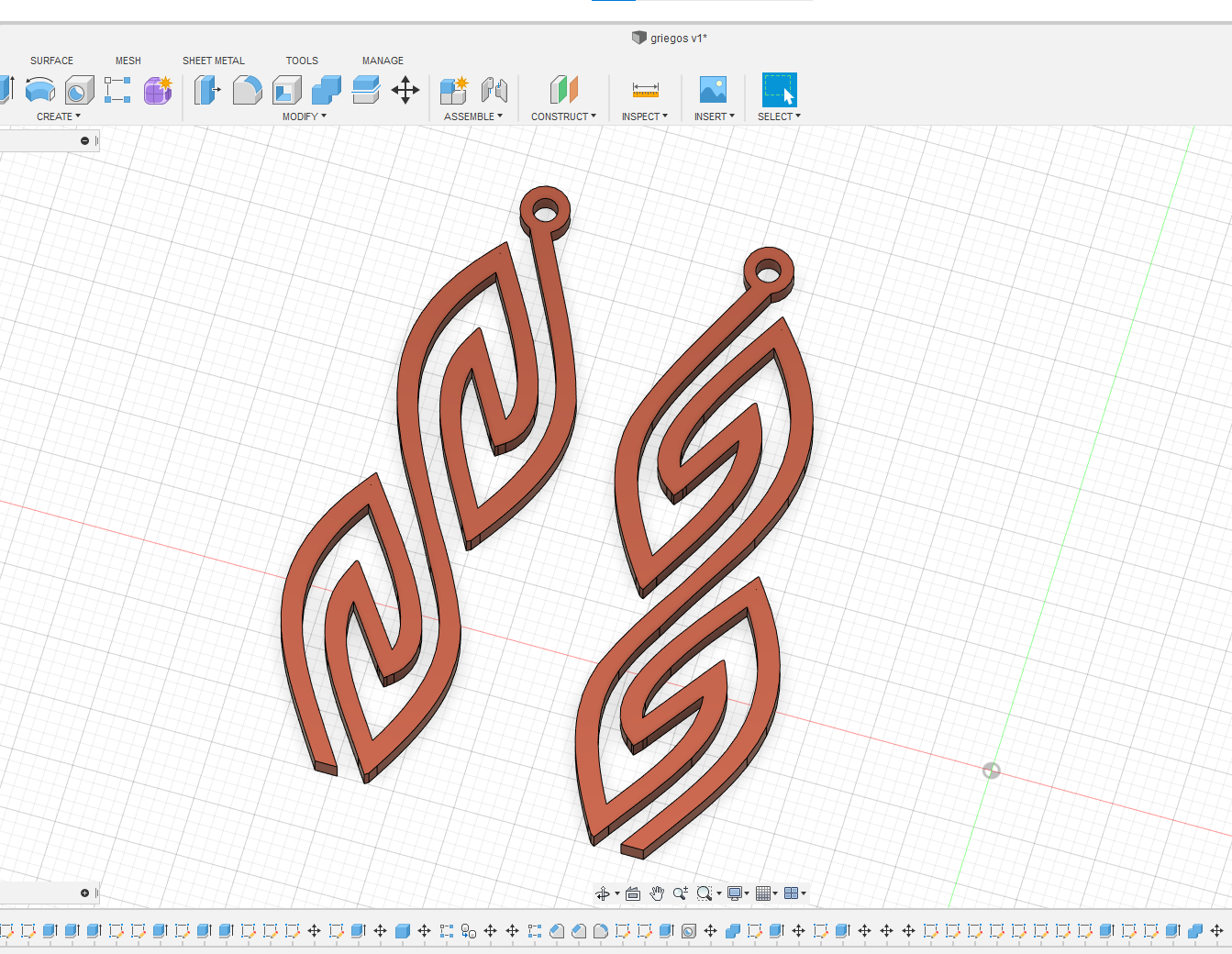
Task: Select the Shell tool icon
Action: click(x=287, y=90)
